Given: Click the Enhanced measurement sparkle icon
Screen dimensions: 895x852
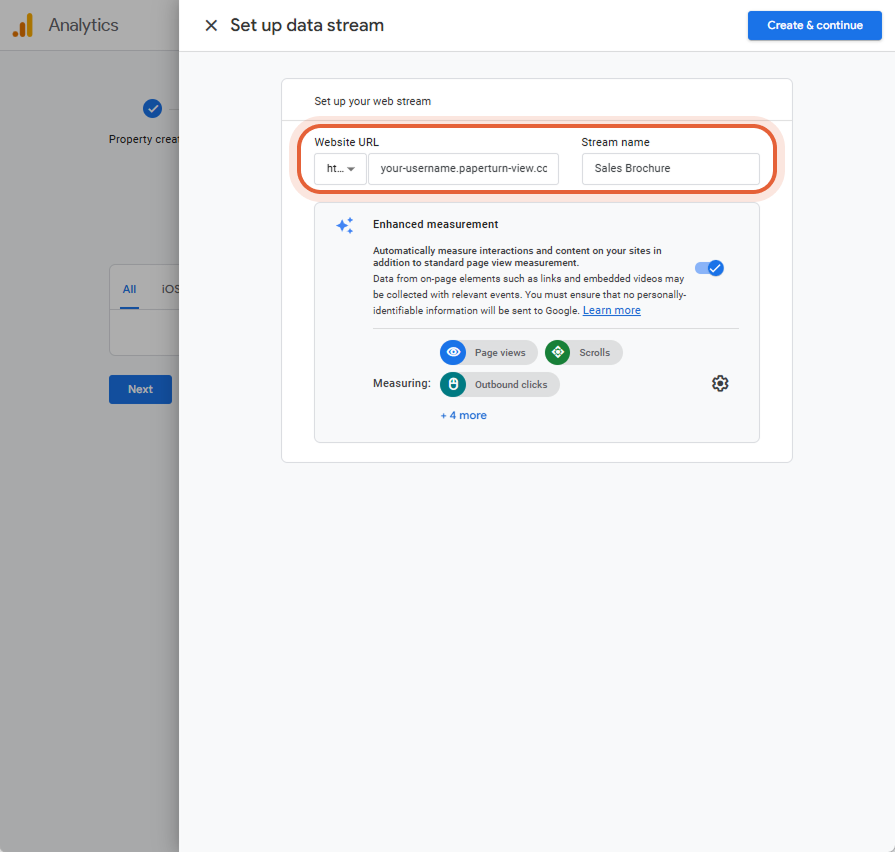Looking at the screenshot, I should [x=345, y=225].
